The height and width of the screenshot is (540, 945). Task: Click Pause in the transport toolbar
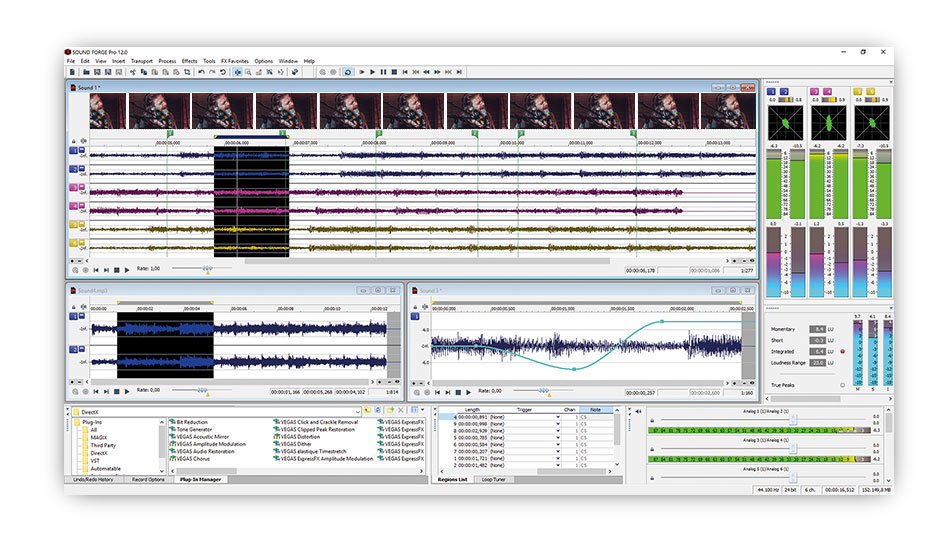click(x=383, y=72)
